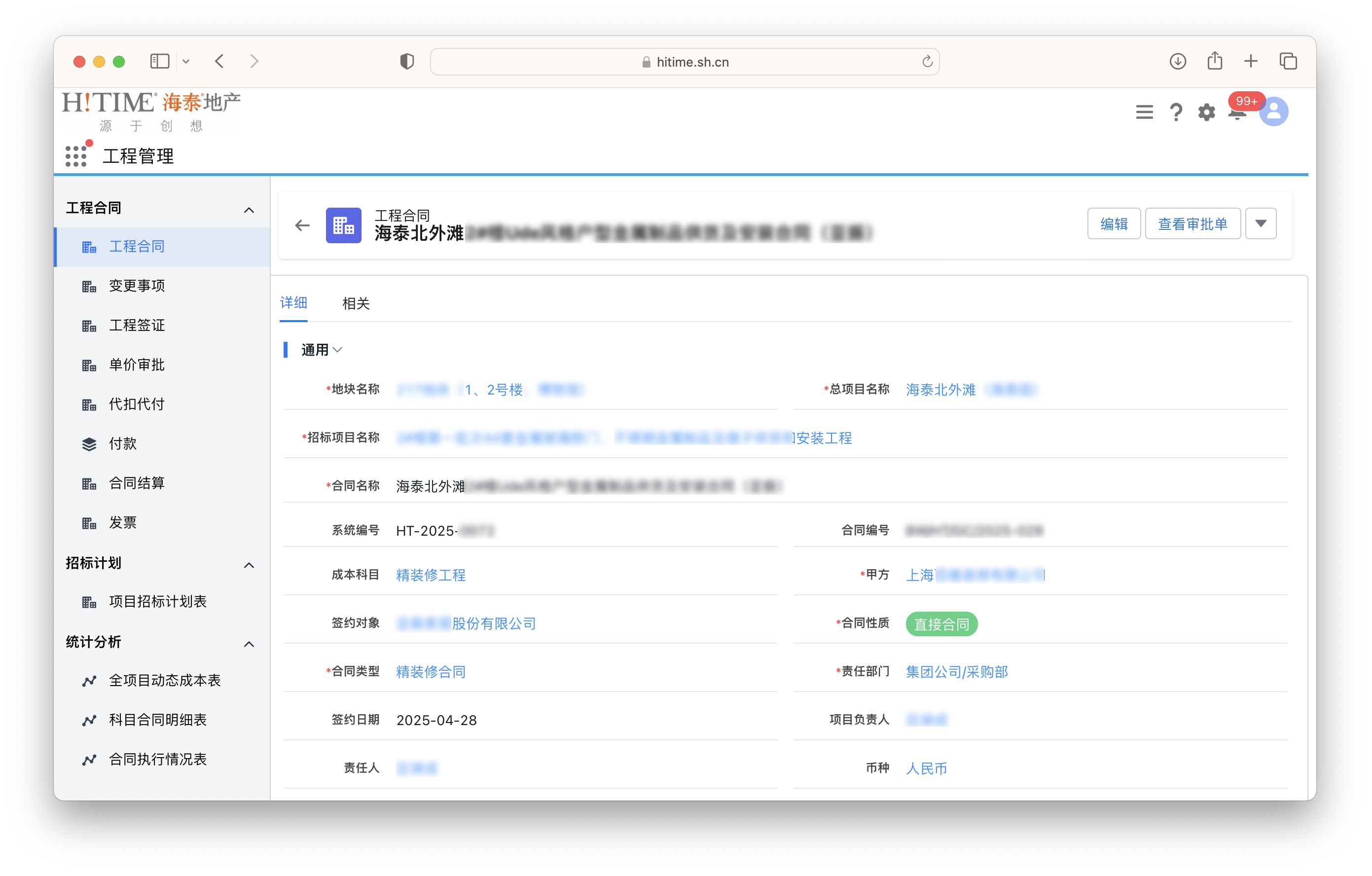Click Safari address bar hitime.sh.cn
The width and height of the screenshot is (1372, 876).
(x=685, y=62)
